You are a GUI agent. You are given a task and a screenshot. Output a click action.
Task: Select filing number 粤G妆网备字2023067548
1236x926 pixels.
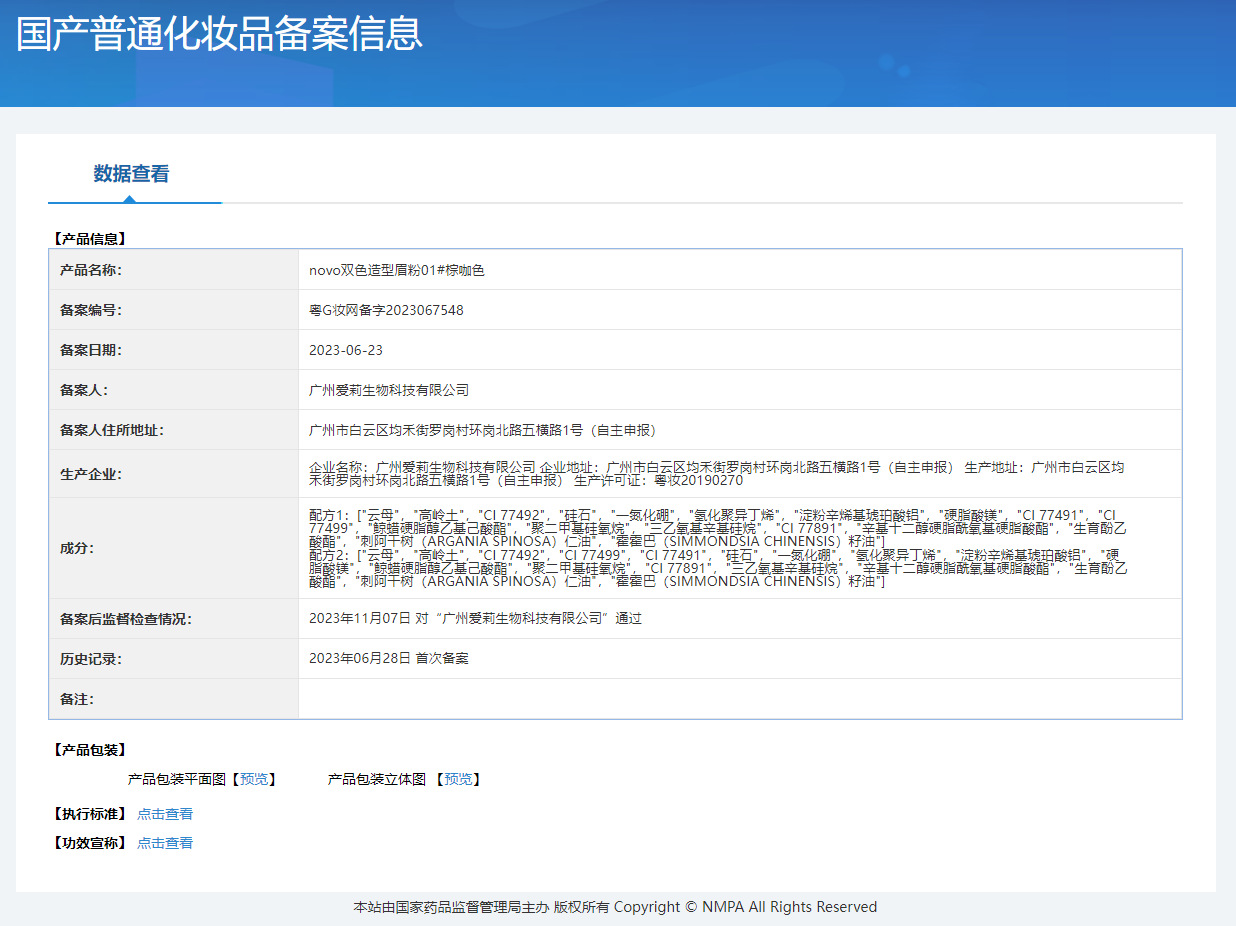pos(386,310)
